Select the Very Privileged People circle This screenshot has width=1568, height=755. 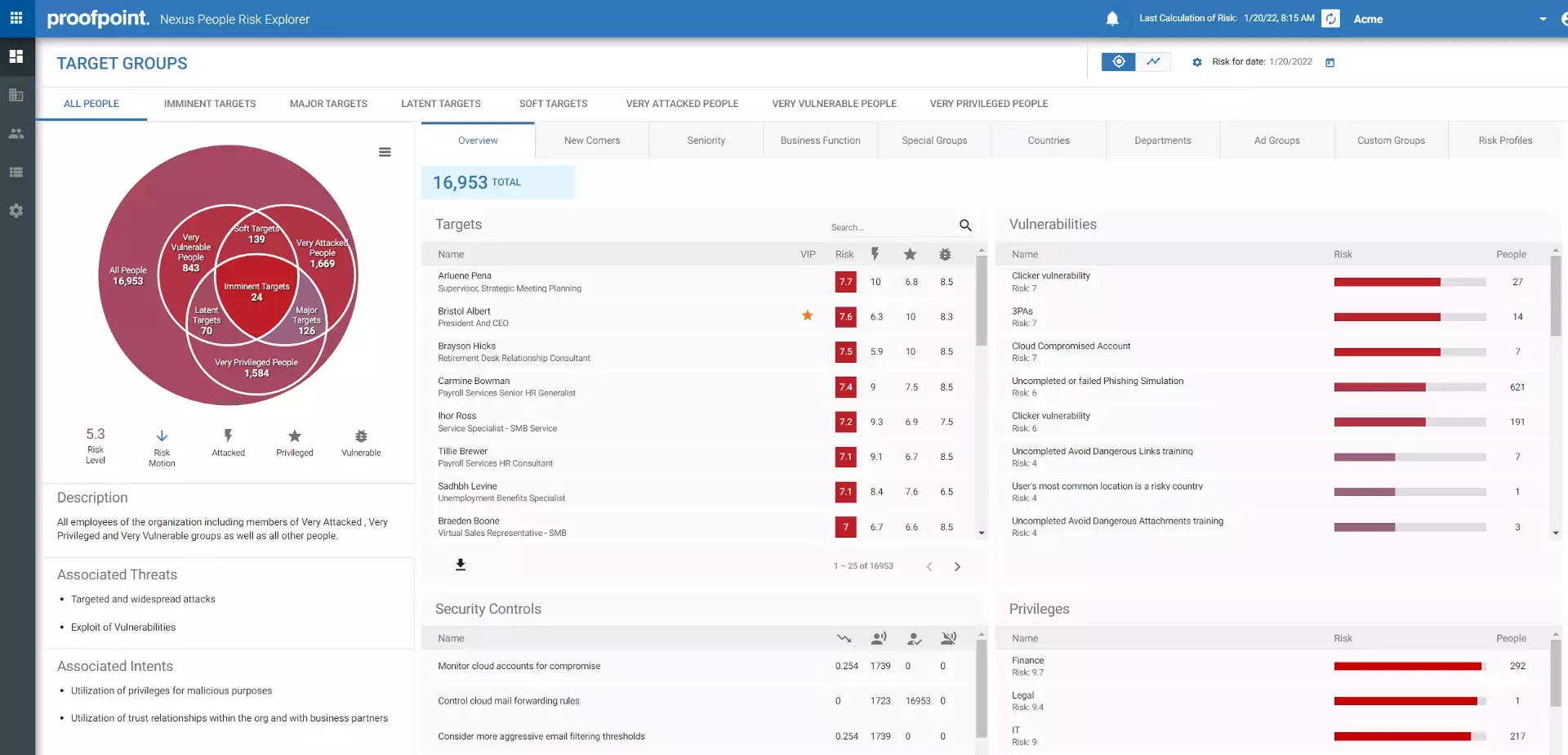click(x=256, y=368)
